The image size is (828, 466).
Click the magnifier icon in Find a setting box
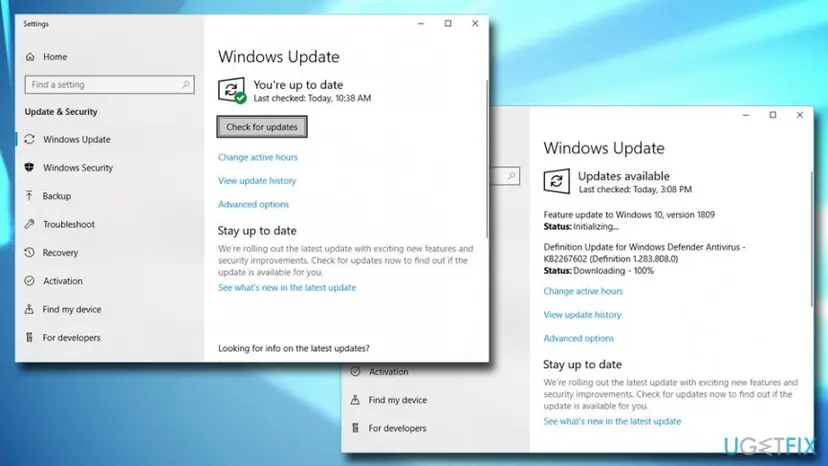[186, 85]
